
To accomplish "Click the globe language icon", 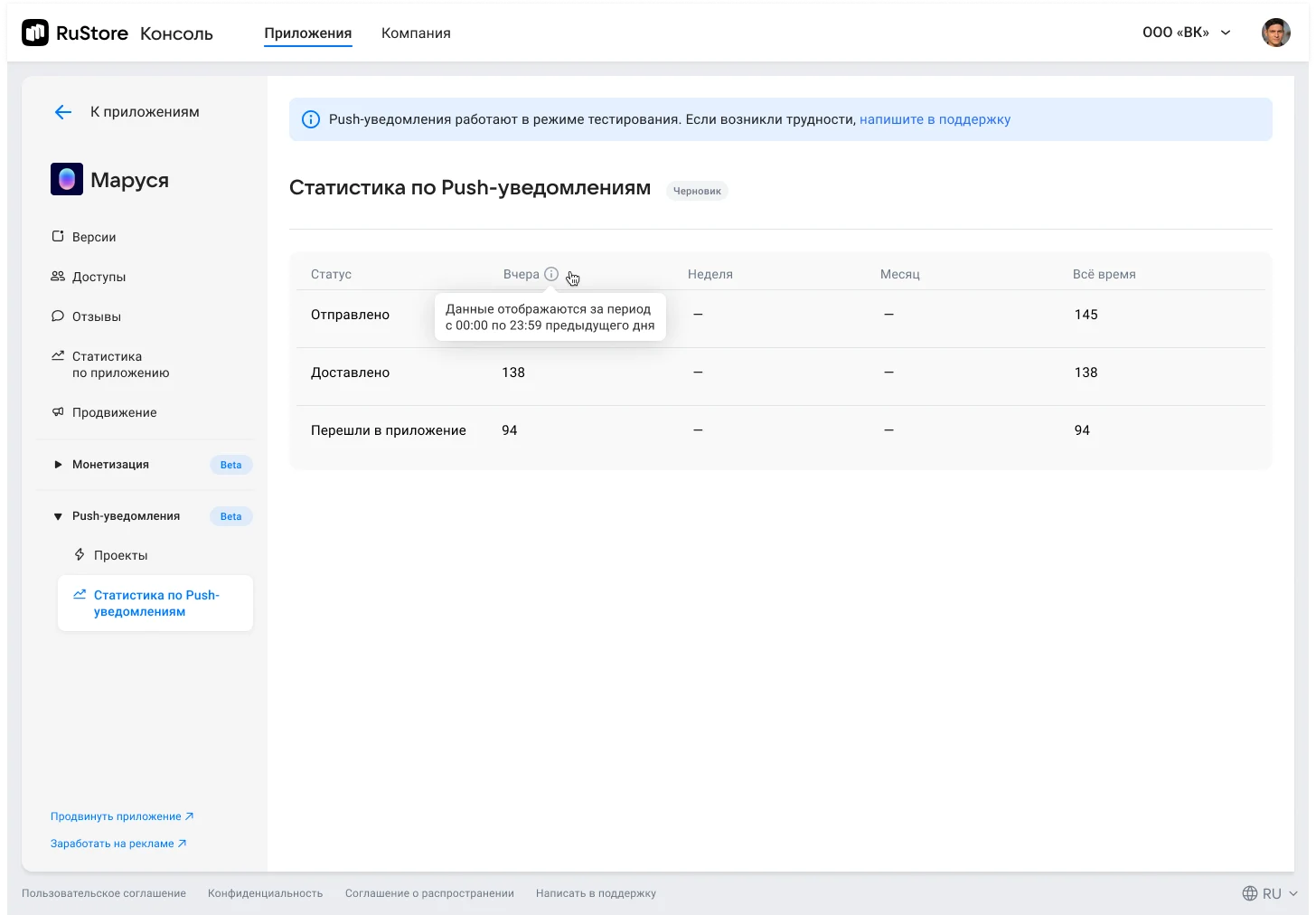I will click(1250, 893).
